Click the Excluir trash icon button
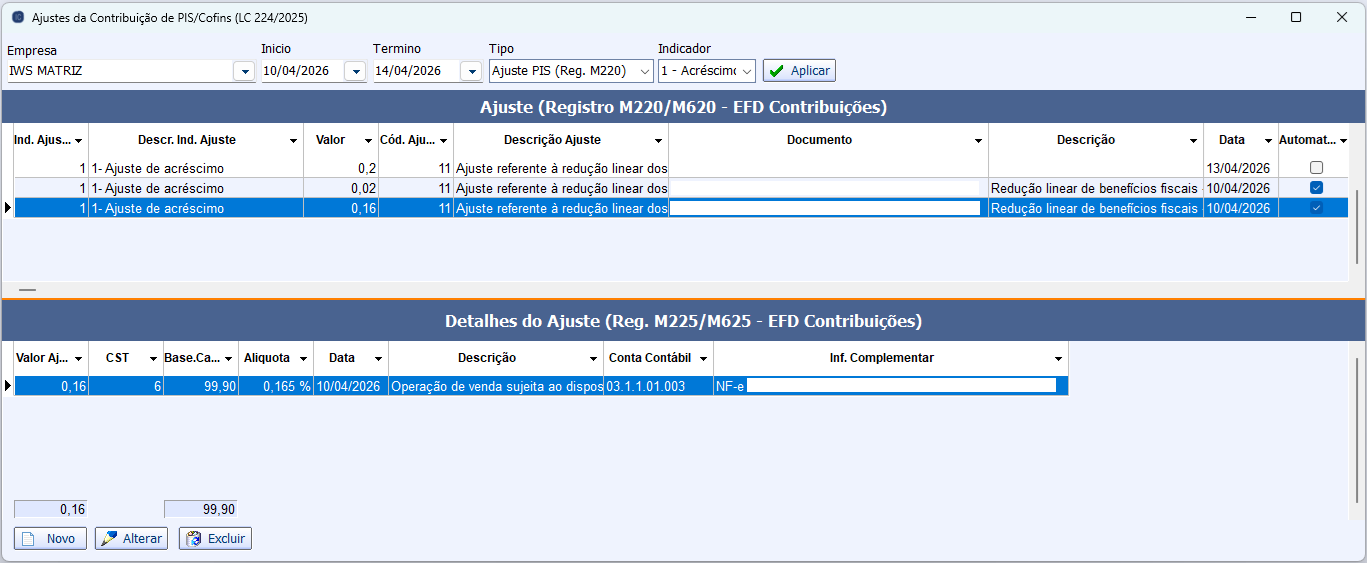1367x563 pixels. coord(215,539)
